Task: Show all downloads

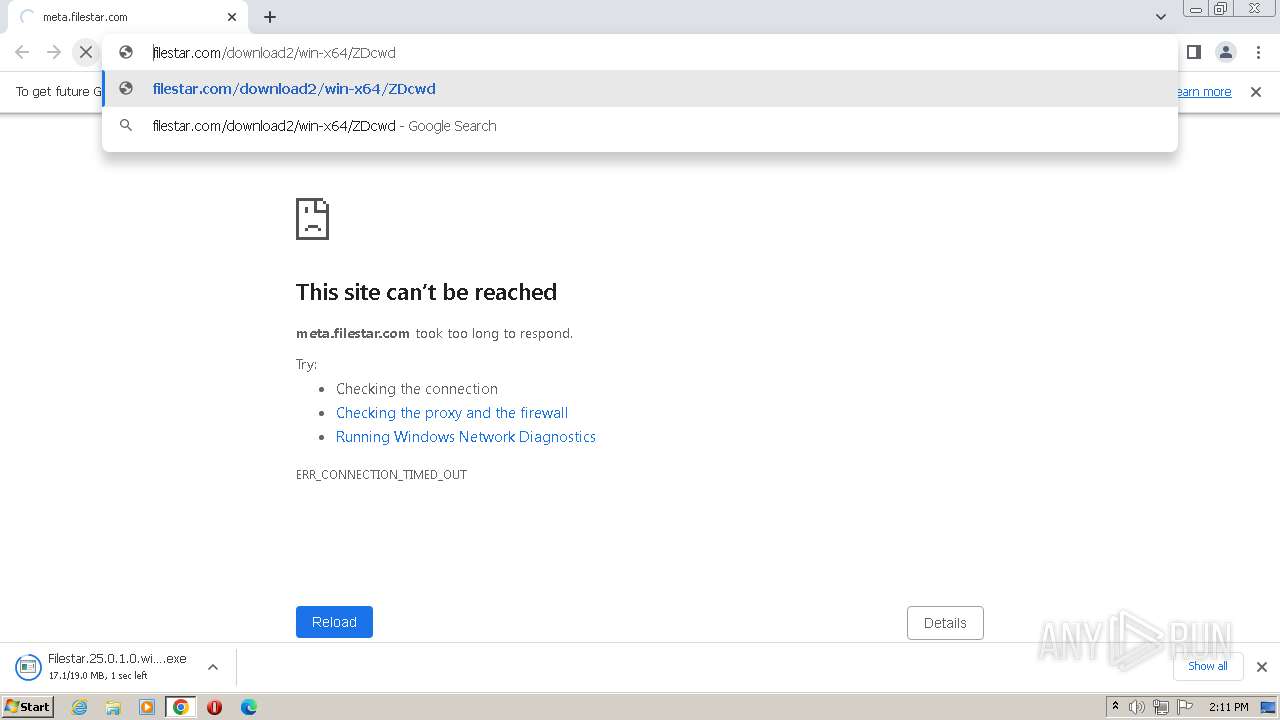Action: [1208, 666]
